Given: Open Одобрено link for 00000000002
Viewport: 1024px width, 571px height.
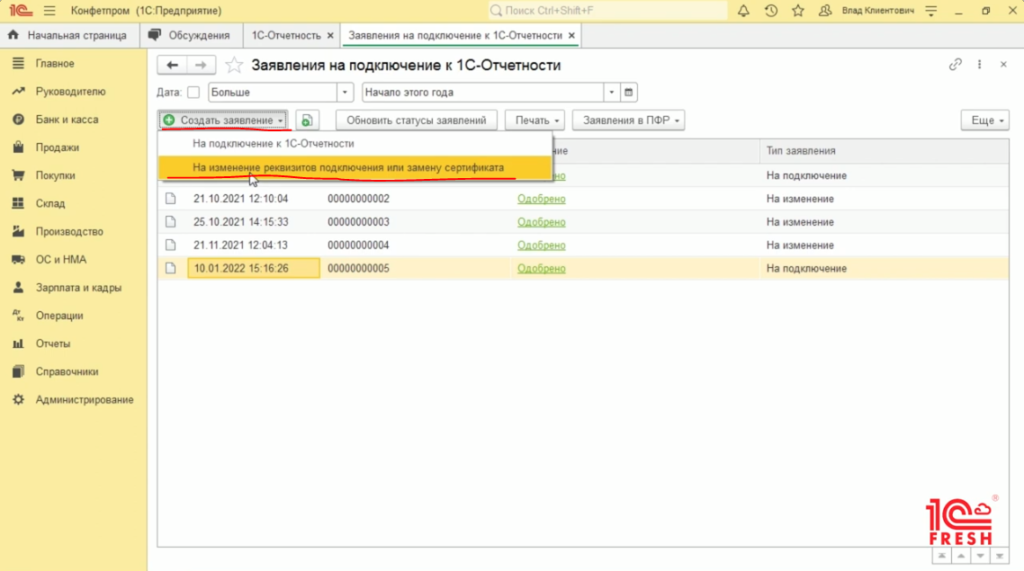Looking at the screenshot, I should tap(541, 199).
